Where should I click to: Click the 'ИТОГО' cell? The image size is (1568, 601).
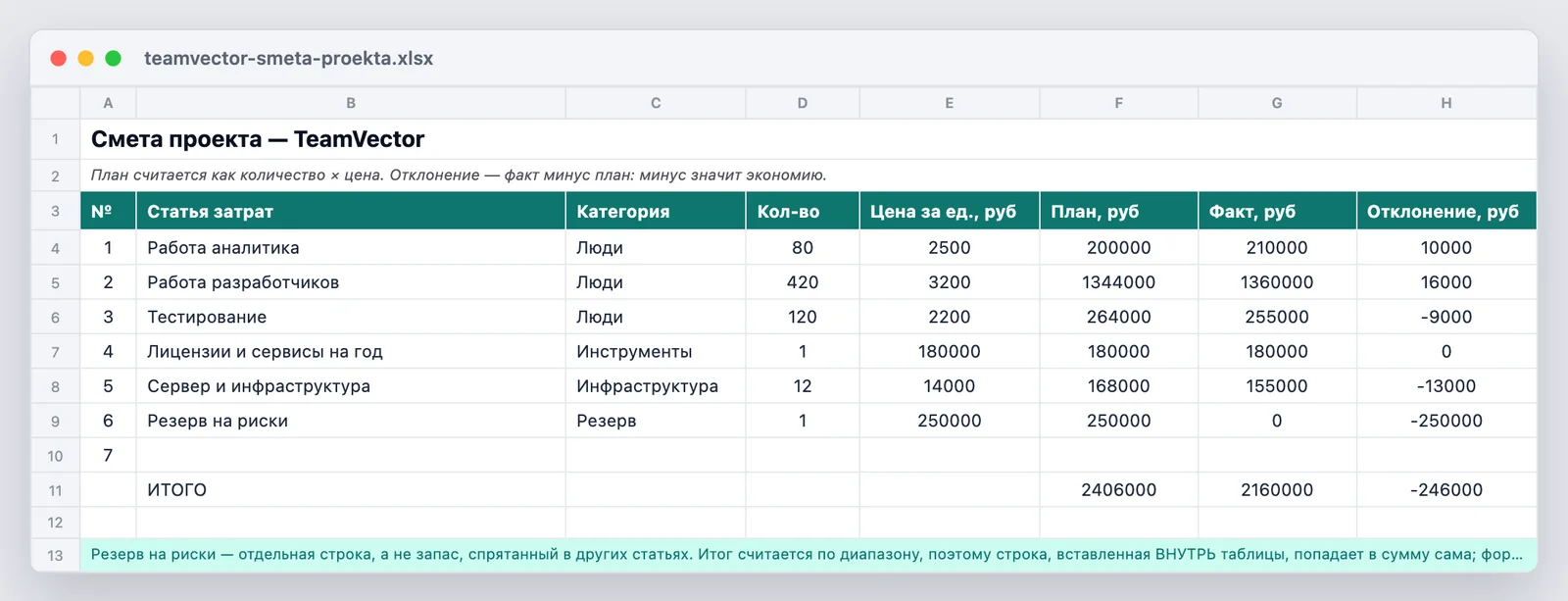351,490
